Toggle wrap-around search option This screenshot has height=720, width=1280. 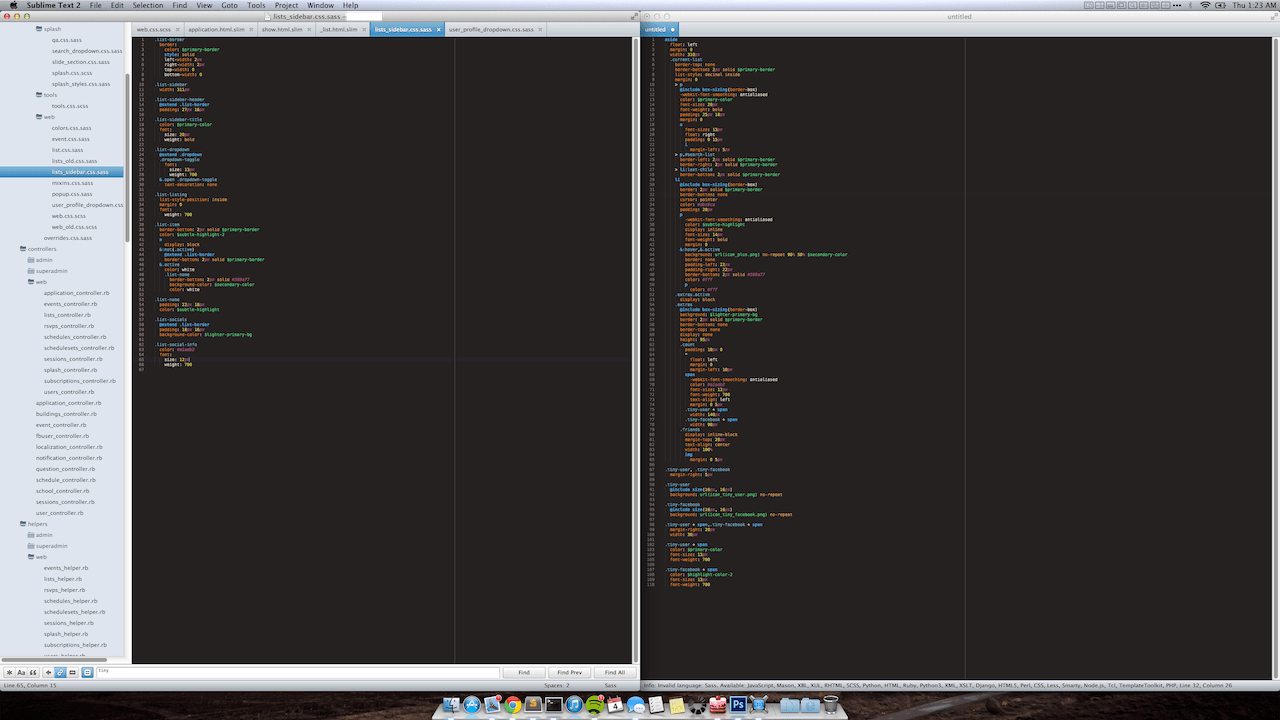60,672
